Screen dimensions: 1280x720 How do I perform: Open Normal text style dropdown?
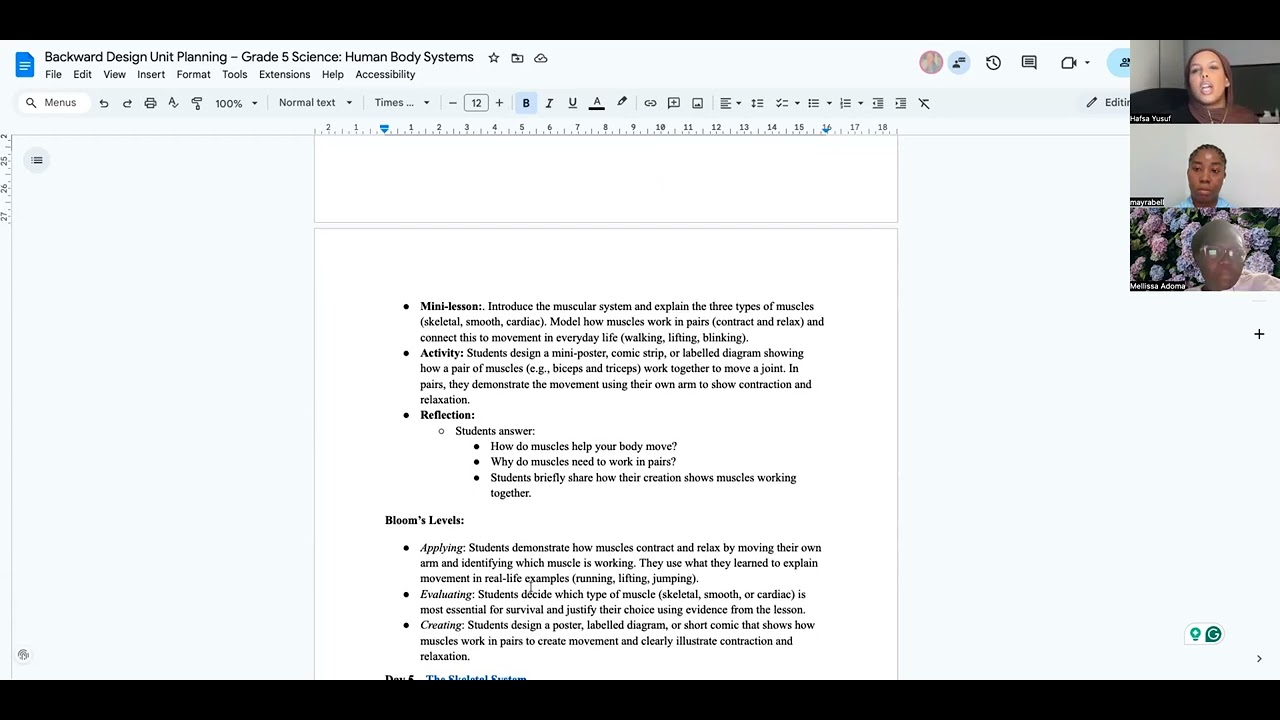click(315, 103)
